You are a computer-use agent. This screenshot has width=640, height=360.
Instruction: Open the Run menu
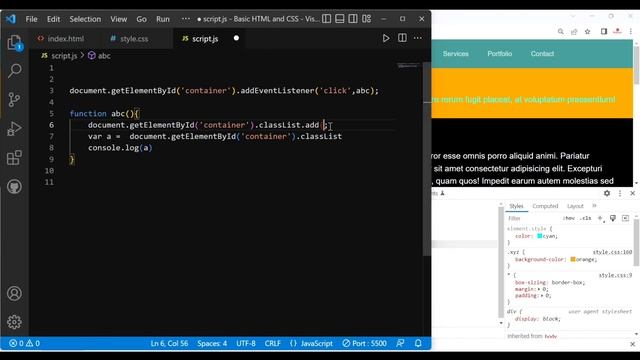(163, 19)
